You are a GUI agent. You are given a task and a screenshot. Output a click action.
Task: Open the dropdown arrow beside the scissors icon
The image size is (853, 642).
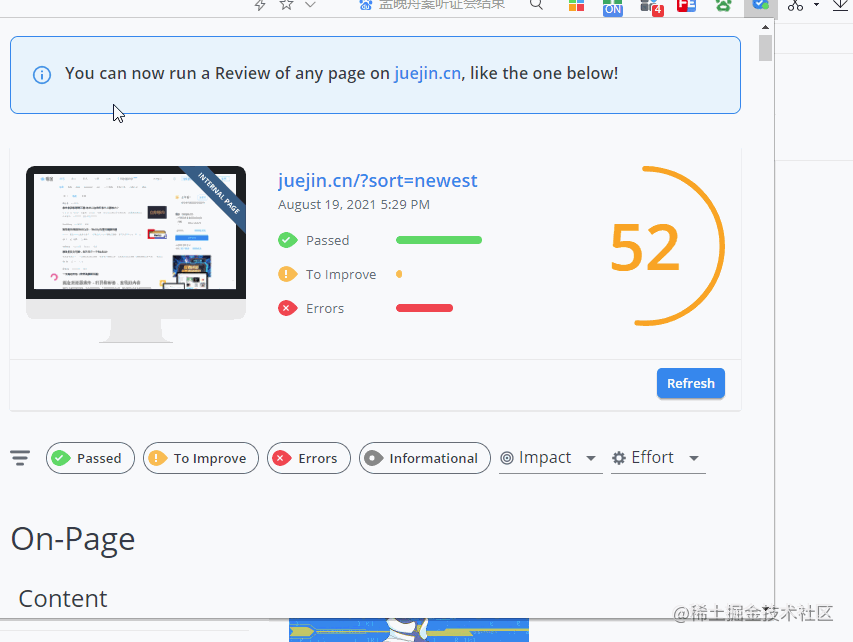point(816,5)
